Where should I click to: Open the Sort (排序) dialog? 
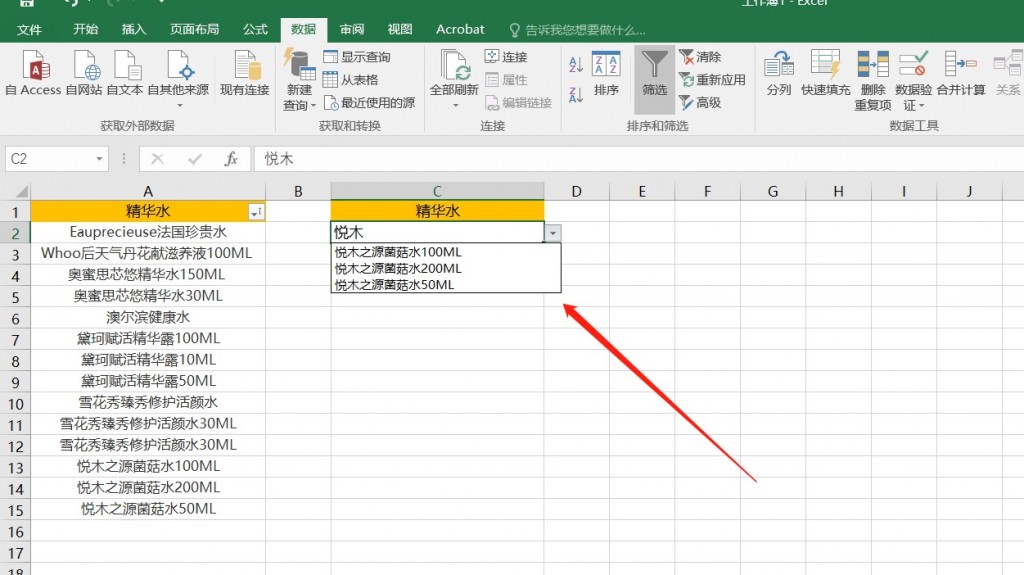[606, 73]
